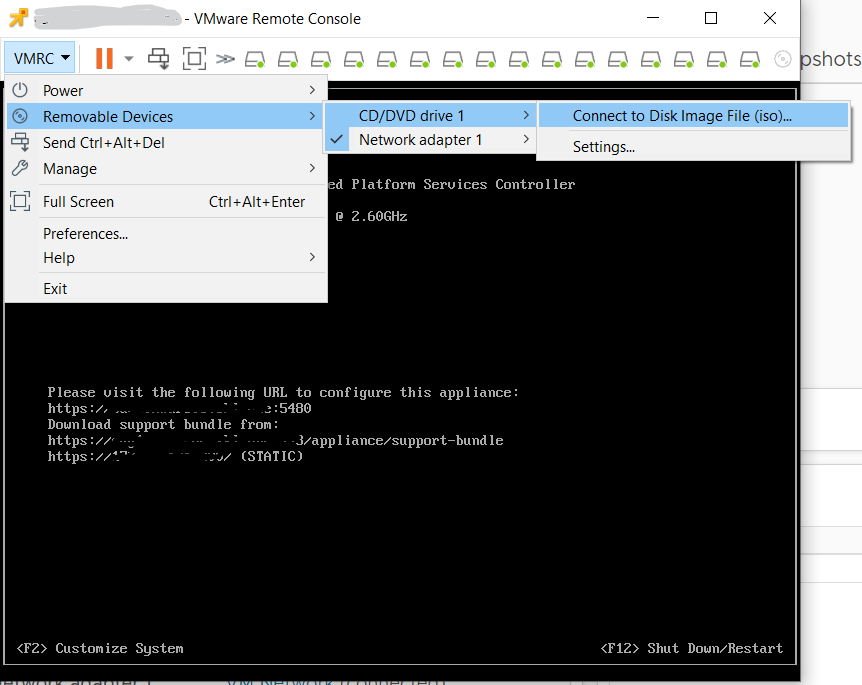The width and height of the screenshot is (862, 685).
Task: Open Settings... for CD/DVD drive 1
Action: pos(693,146)
